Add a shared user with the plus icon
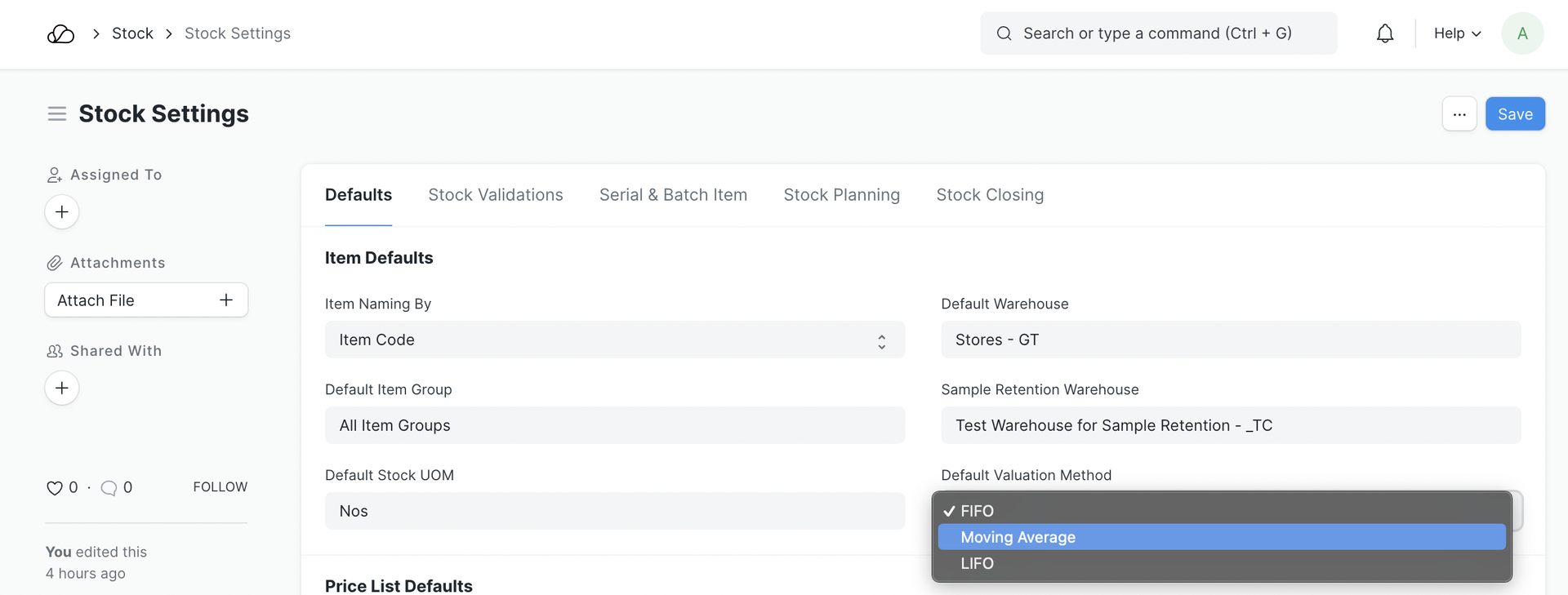Viewport: 1568px width, 595px height. coord(62,388)
